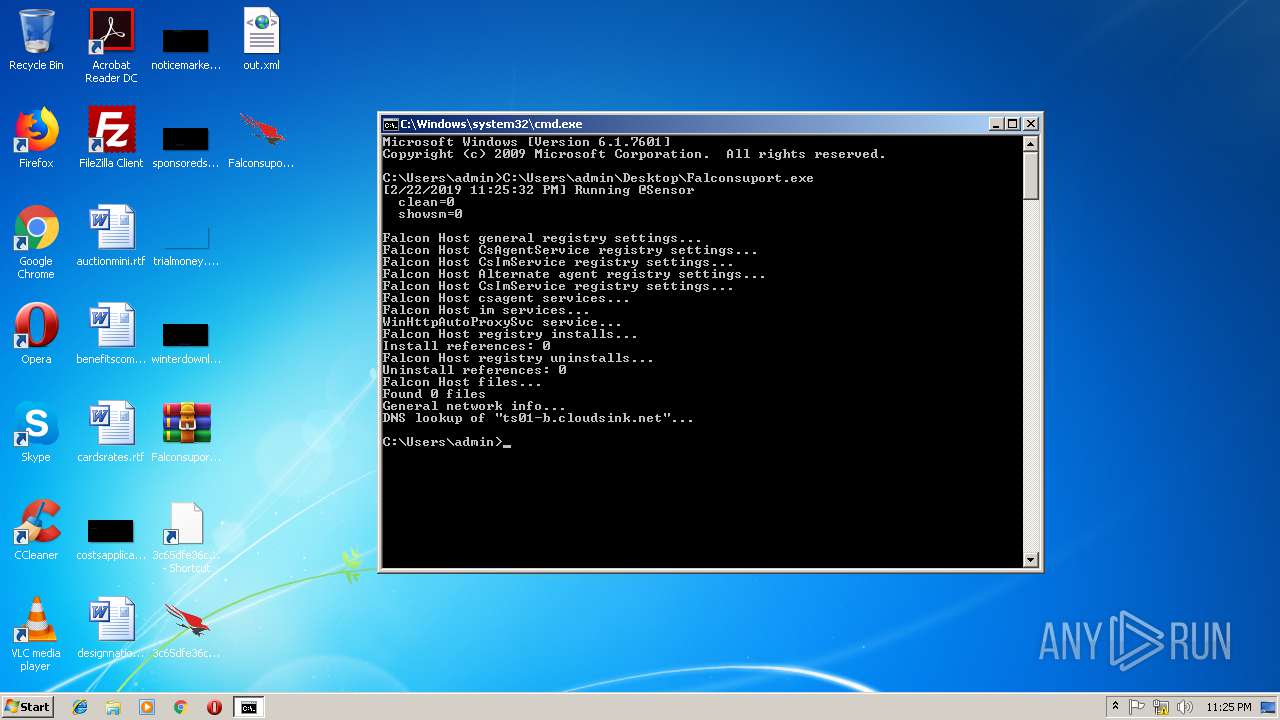Minimize the cmd.exe window
Image resolution: width=1280 pixels, height=720 pixels.
996,124
